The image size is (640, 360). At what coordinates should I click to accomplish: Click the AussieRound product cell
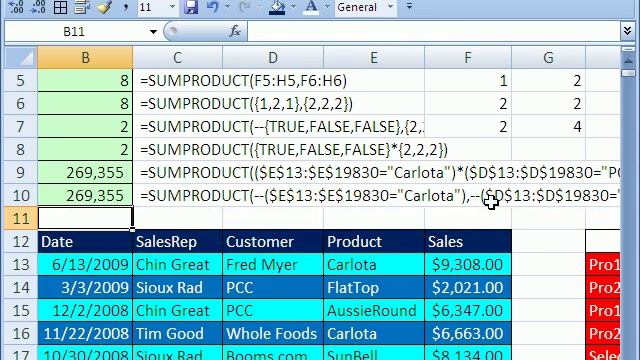coord(374,311)
